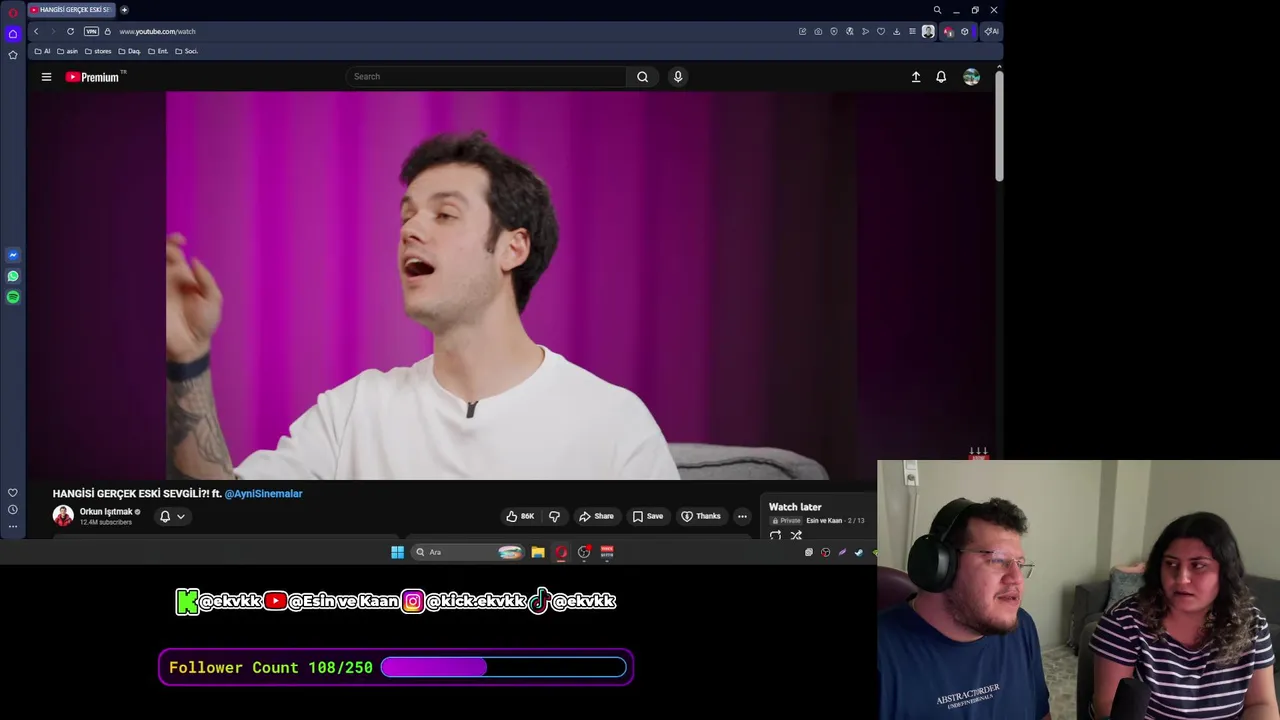Open the stores bookmarks folder

tap(98, 51)
